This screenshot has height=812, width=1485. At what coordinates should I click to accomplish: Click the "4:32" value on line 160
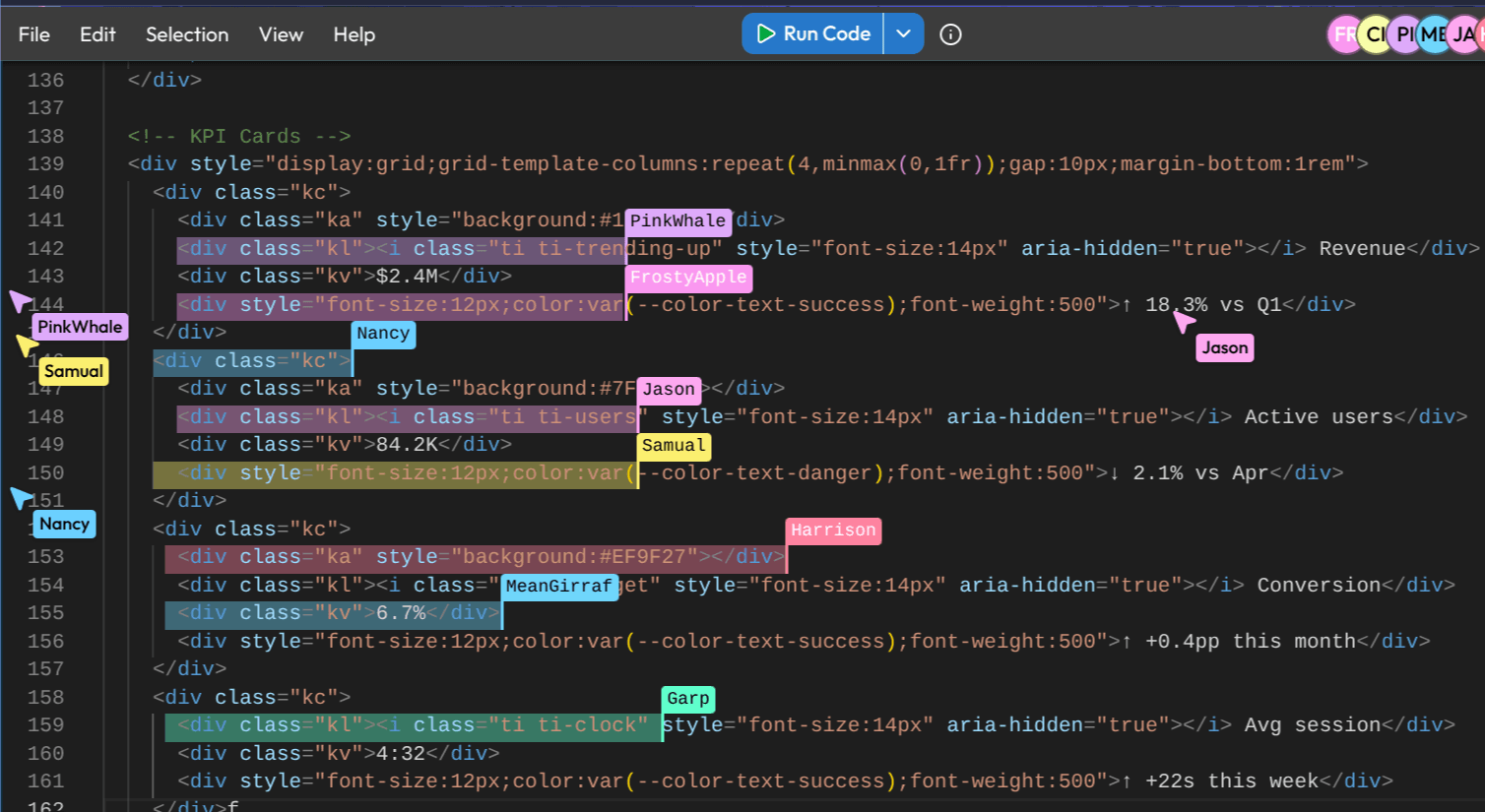point(401,754)
